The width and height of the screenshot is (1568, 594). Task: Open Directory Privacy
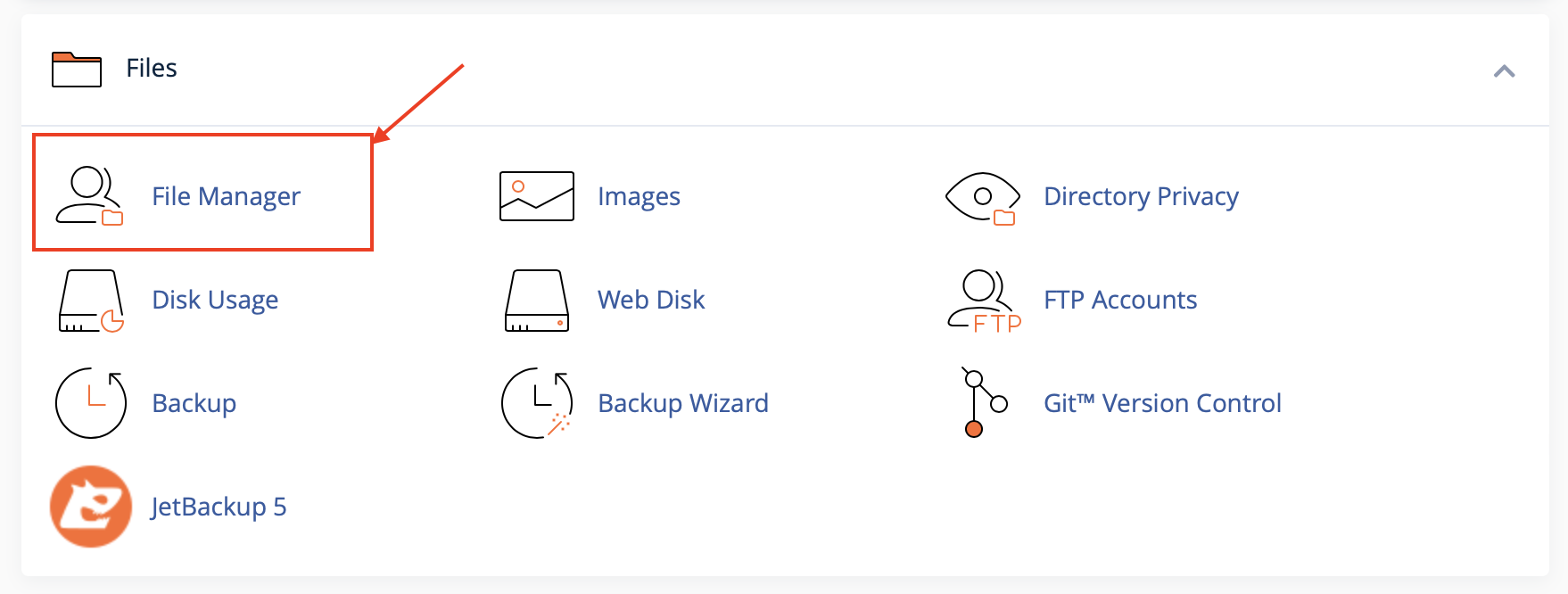pos(1140,196)
